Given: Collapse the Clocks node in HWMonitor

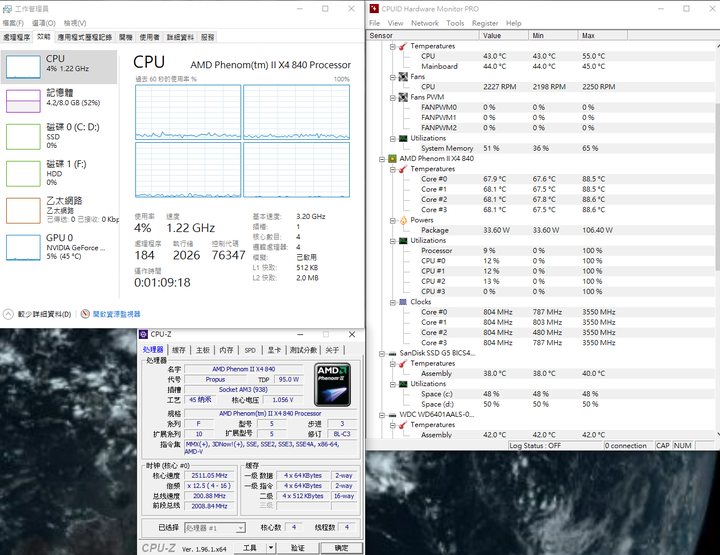Looking at the screenshot, I should pyautogui.click(x=393, y=303).
